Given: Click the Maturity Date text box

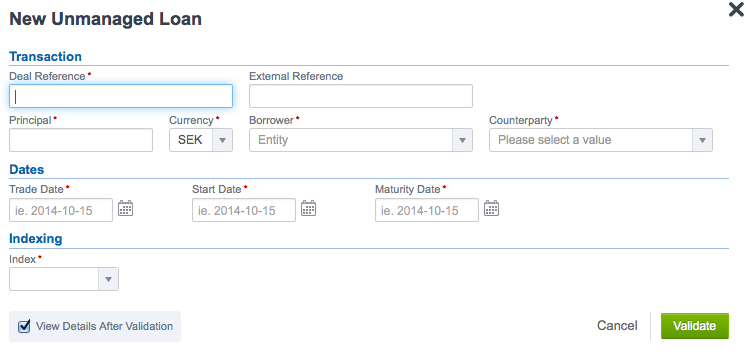Looking at the screenshot, I should (x=427, y=210).
